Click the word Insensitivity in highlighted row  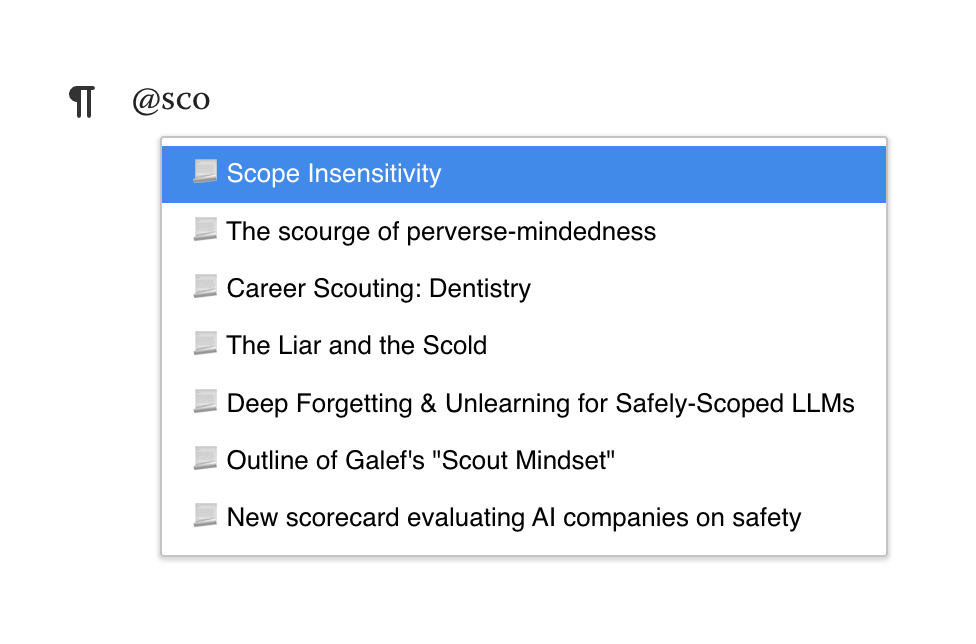coord(374,174)
